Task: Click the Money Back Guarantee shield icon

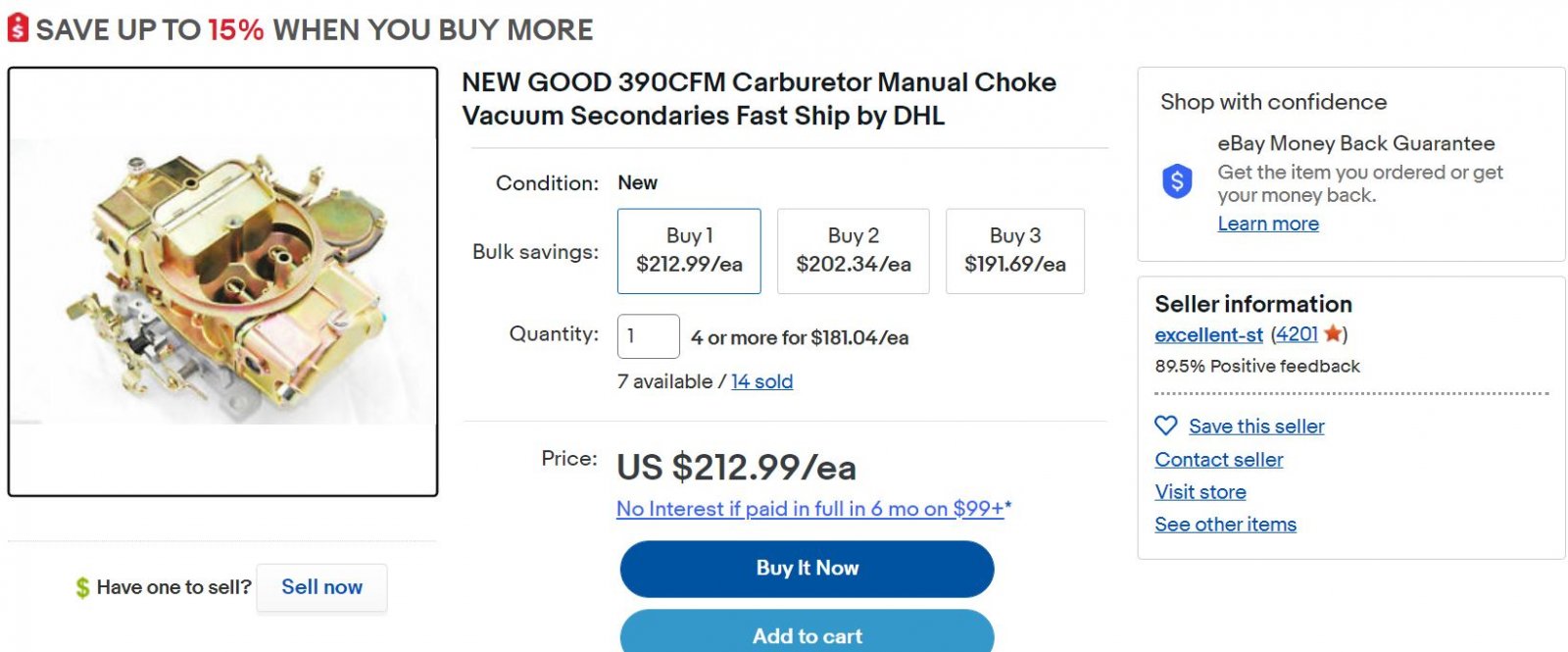Action: pos(1177,181)
